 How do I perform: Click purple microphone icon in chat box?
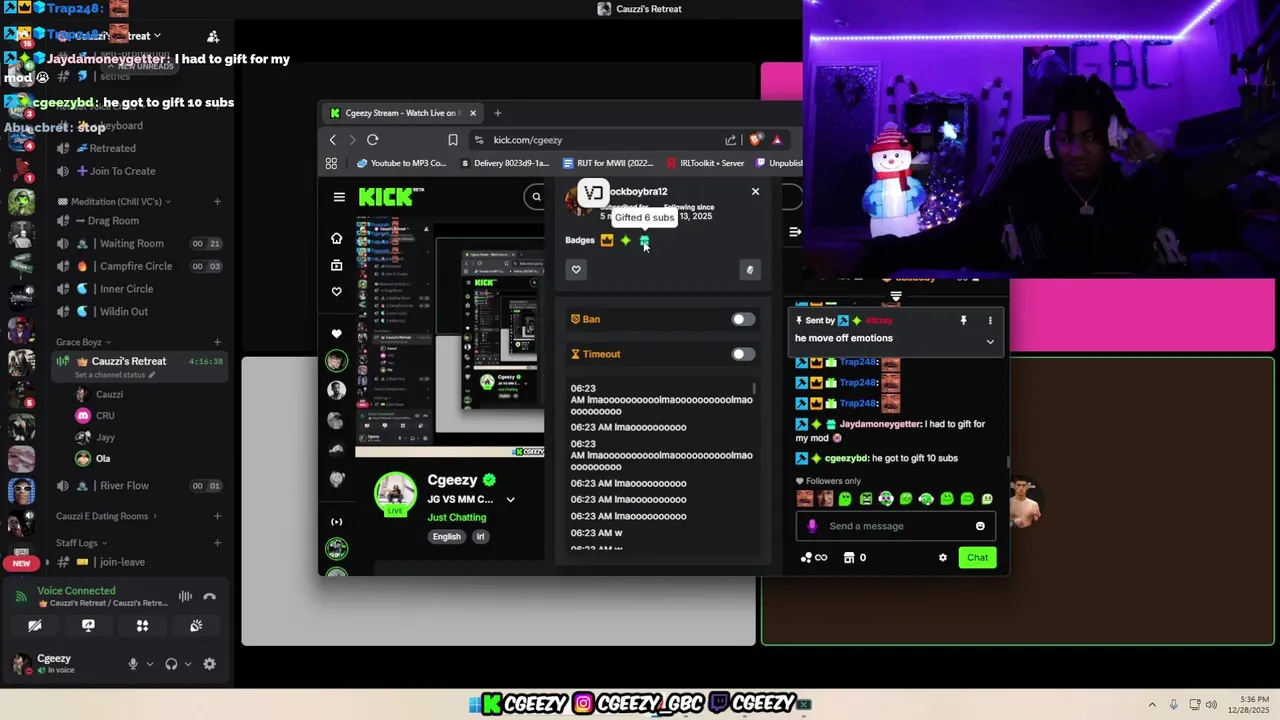(812, 526)
